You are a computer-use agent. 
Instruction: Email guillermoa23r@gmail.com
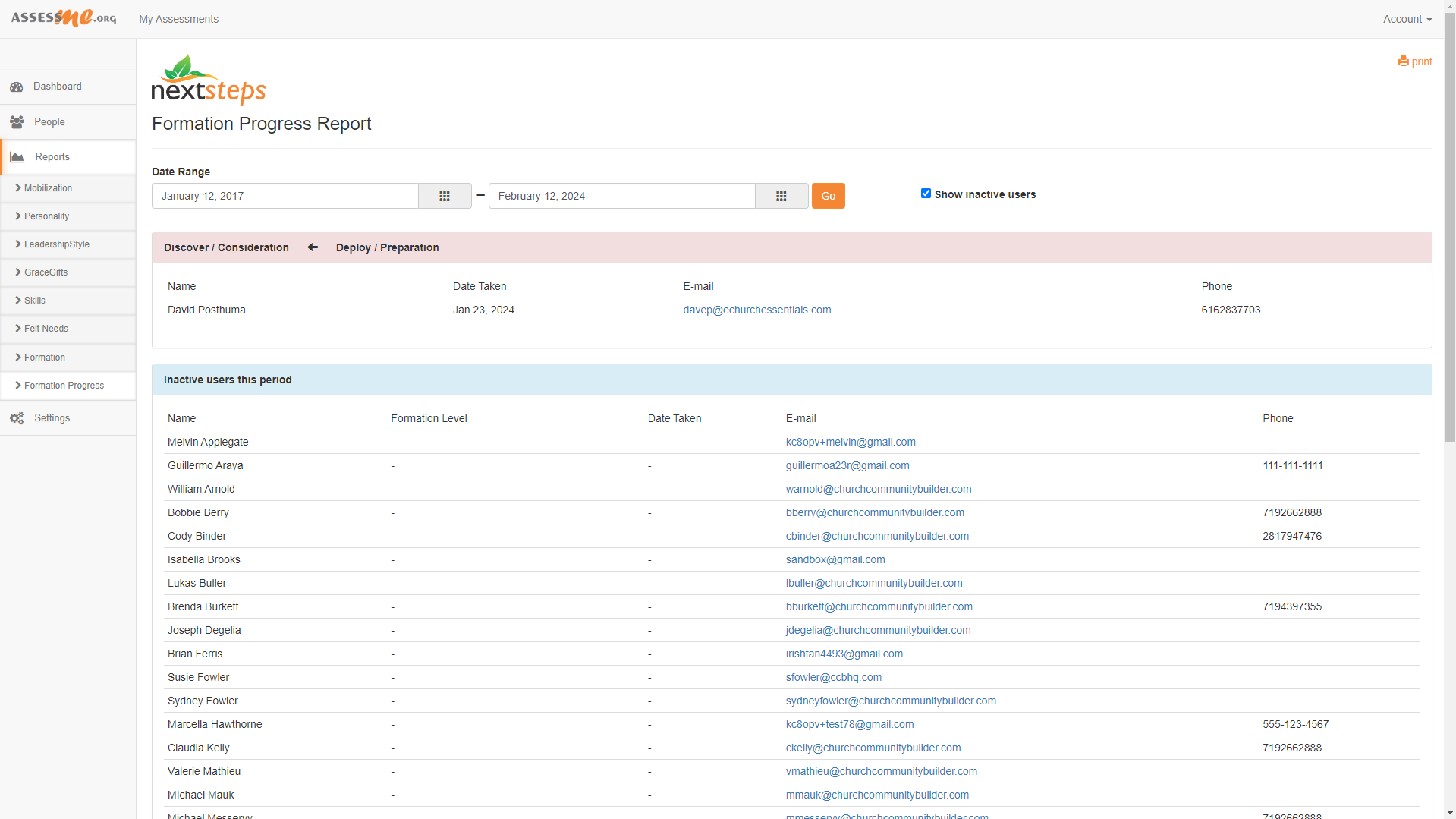847,465
